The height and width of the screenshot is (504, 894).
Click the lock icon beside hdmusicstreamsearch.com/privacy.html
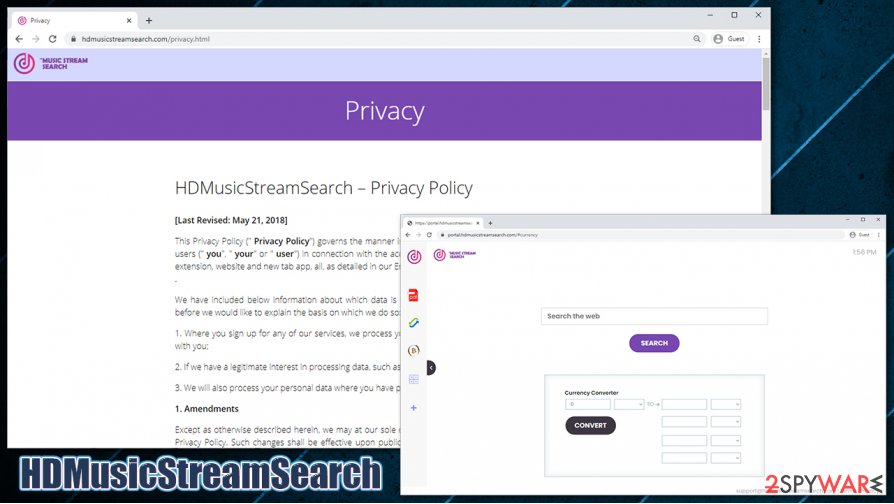(x=73, y=39)
